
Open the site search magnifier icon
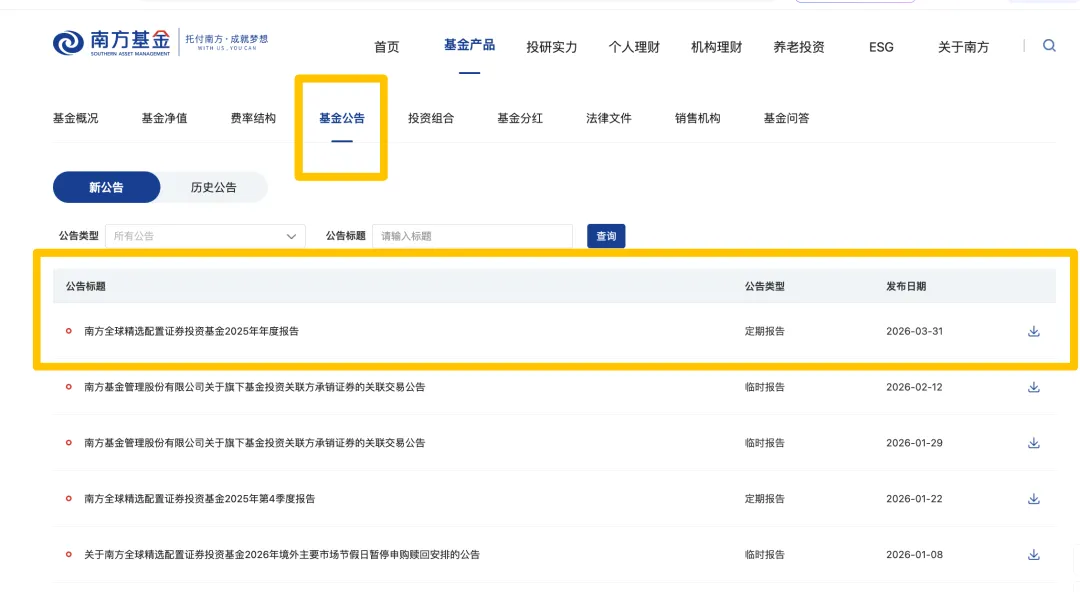pos(1049,45)
